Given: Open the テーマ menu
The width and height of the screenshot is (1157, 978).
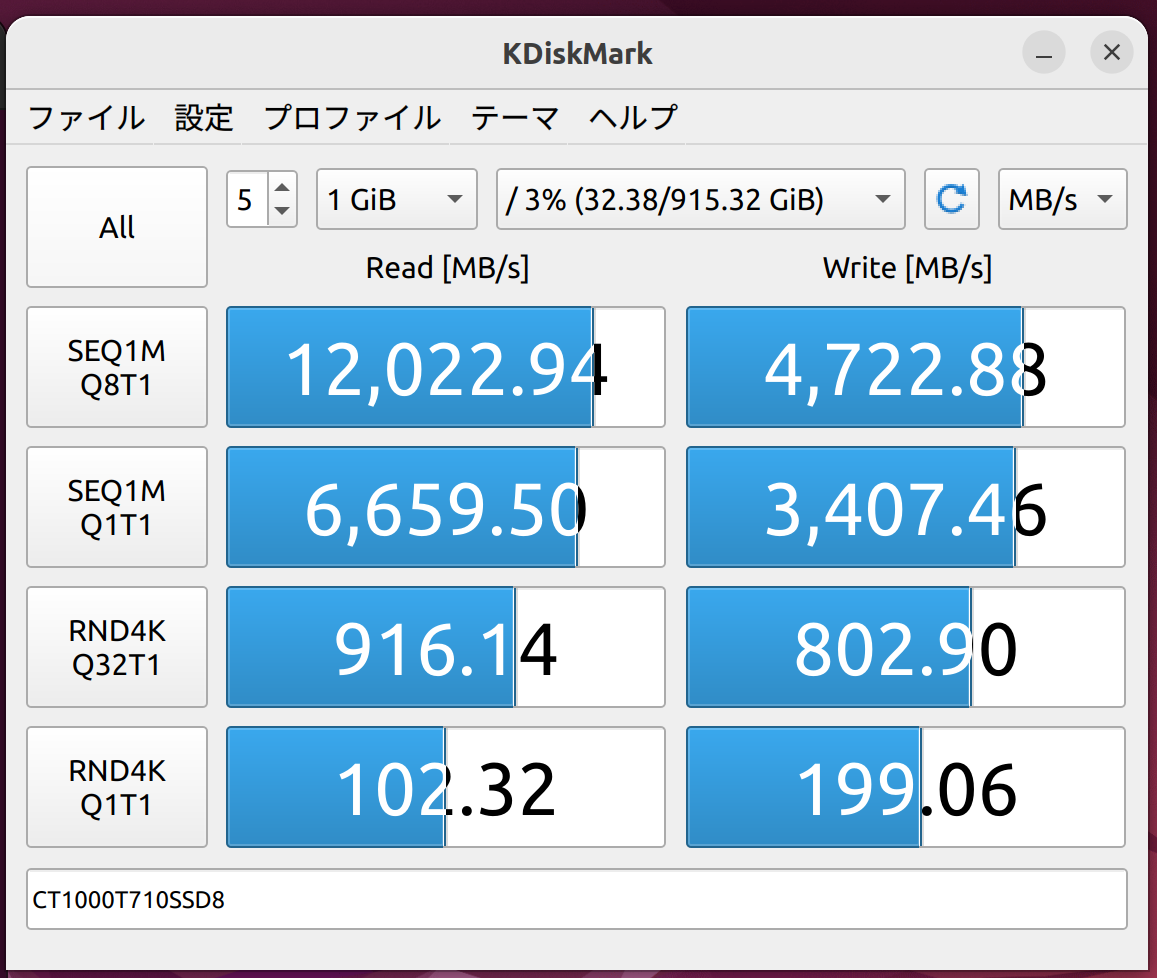Looking at the screenshot, I should tap(514, 118).
